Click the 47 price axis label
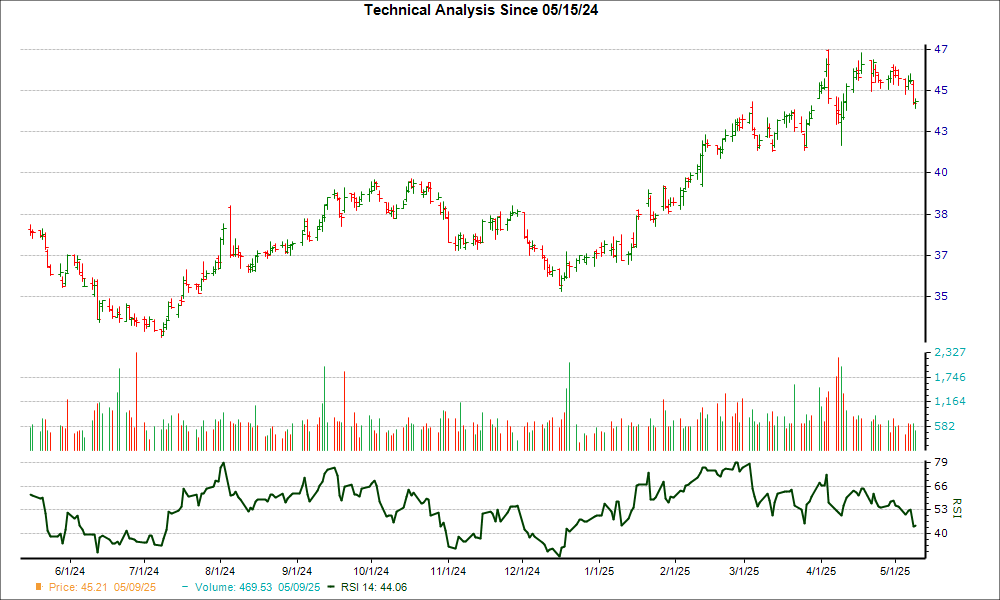This screenshot has height=600, width=1000. click(x=941, y=49)
